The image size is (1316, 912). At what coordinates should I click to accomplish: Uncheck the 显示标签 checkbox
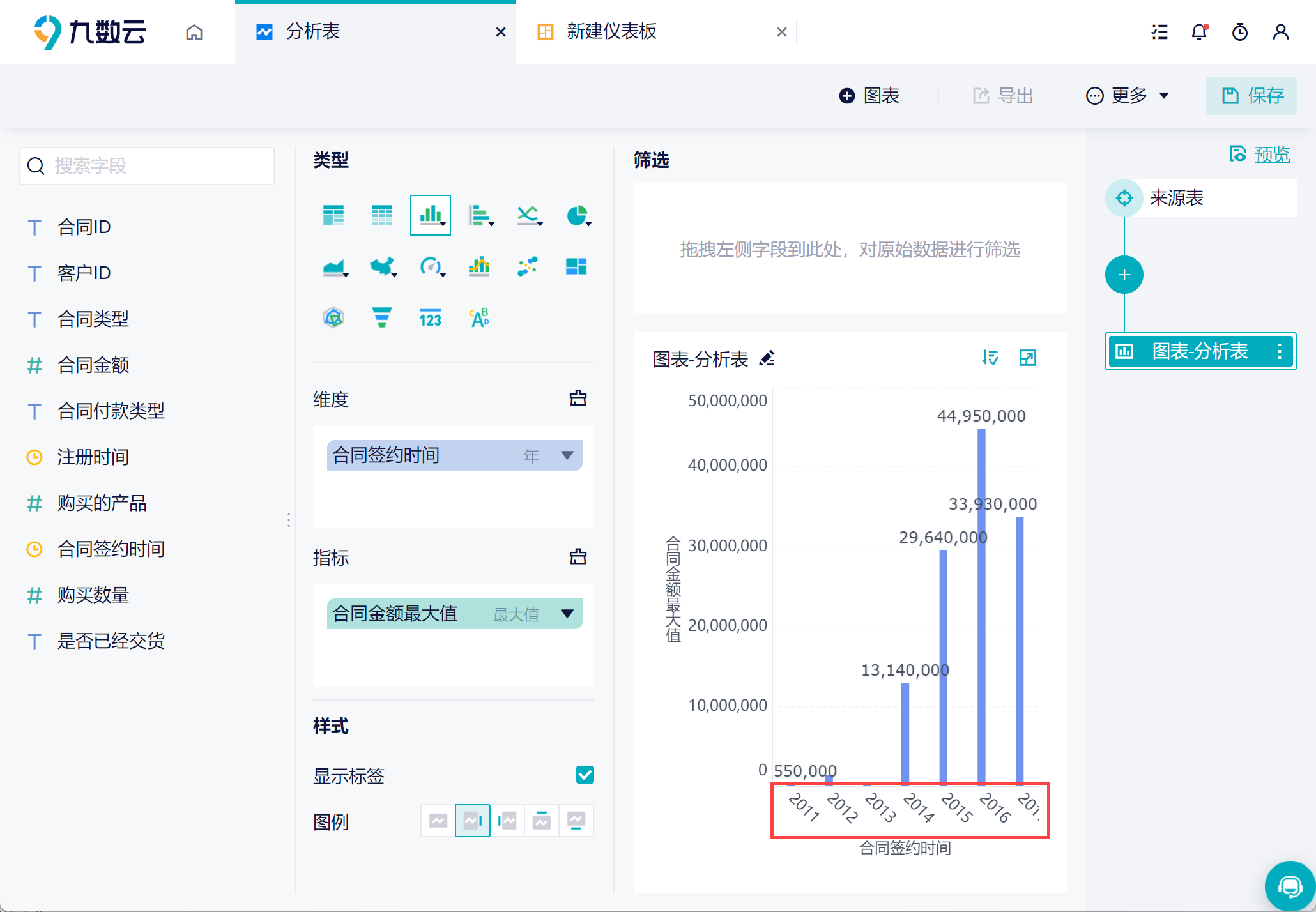(x=585, y=775)
